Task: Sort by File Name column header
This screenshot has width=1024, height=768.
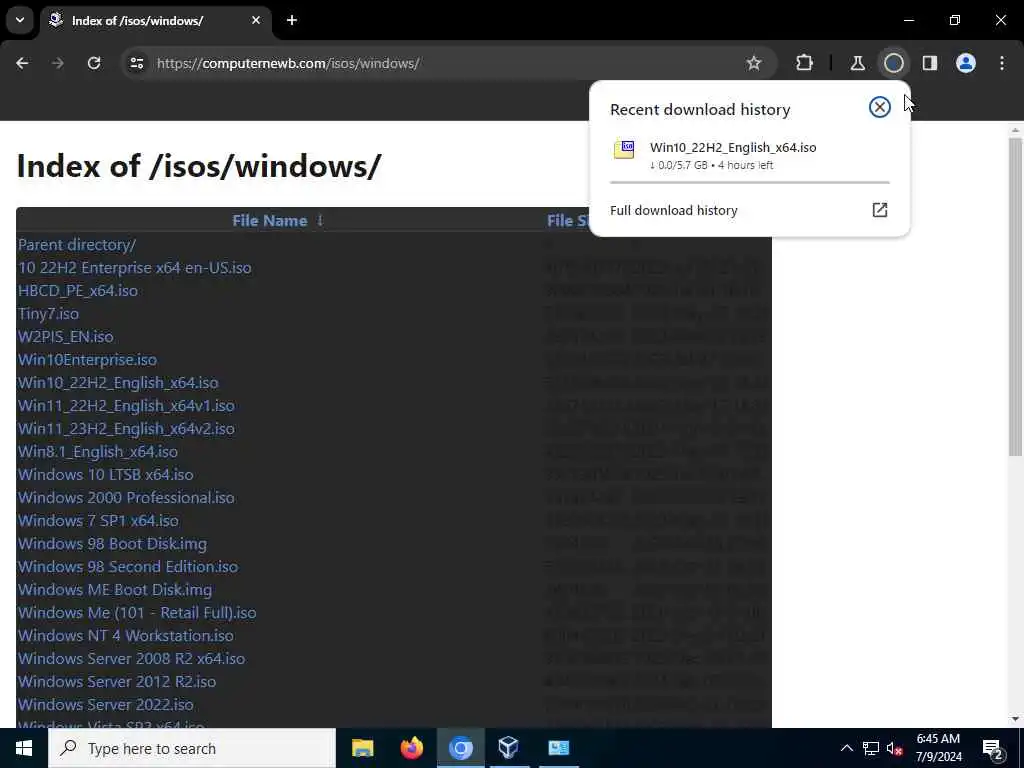Action: tap(269, 221)
